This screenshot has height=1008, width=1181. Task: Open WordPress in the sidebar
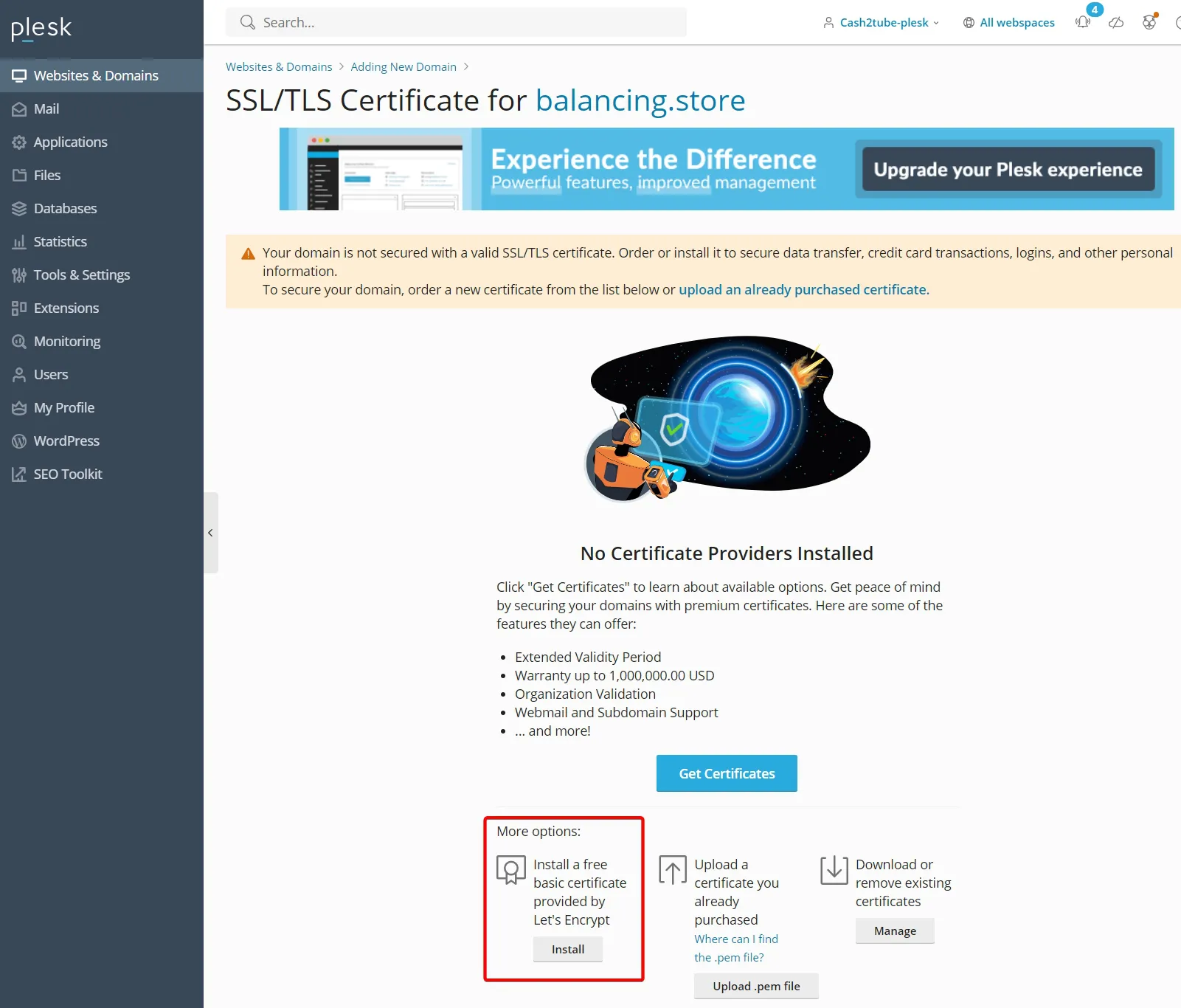point(102,441)
